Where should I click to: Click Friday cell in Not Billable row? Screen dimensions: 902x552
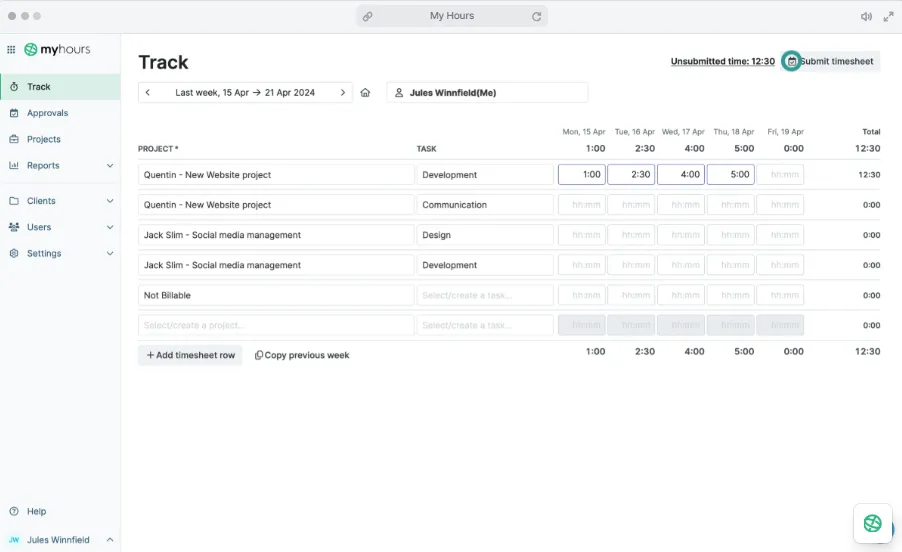click(x=780, y=296)
